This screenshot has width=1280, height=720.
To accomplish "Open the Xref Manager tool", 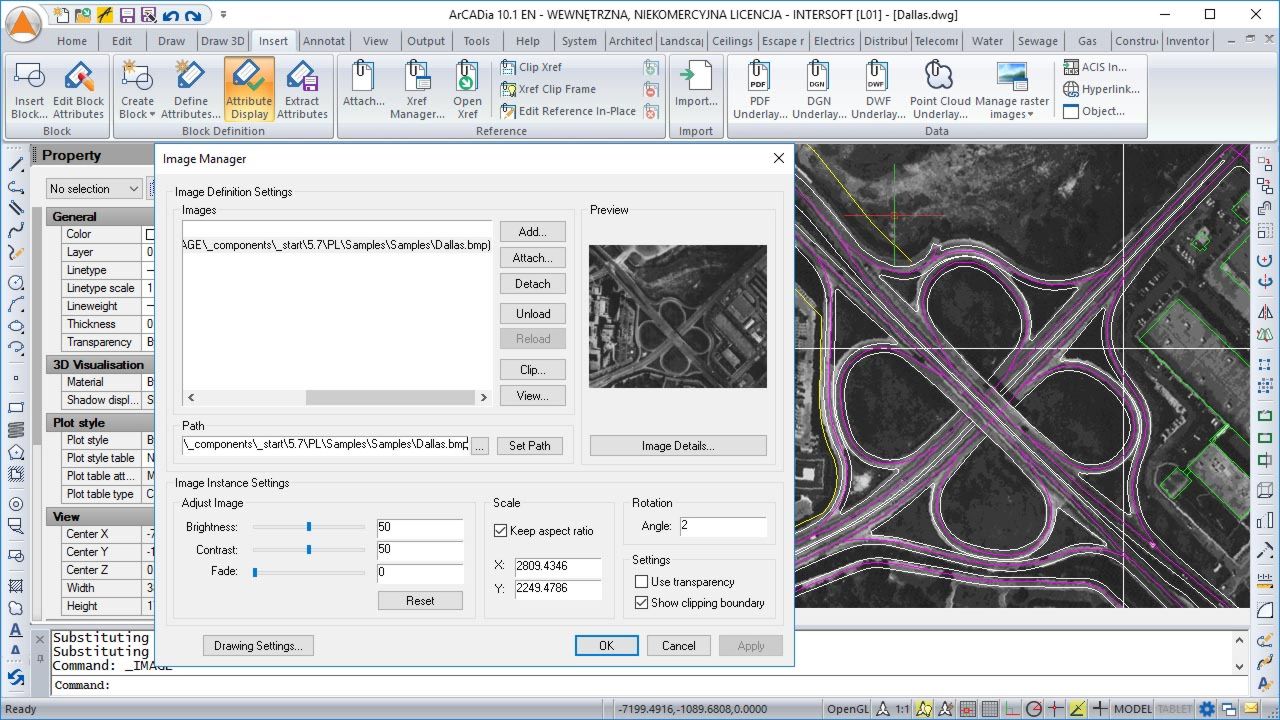I will (417, 78).
